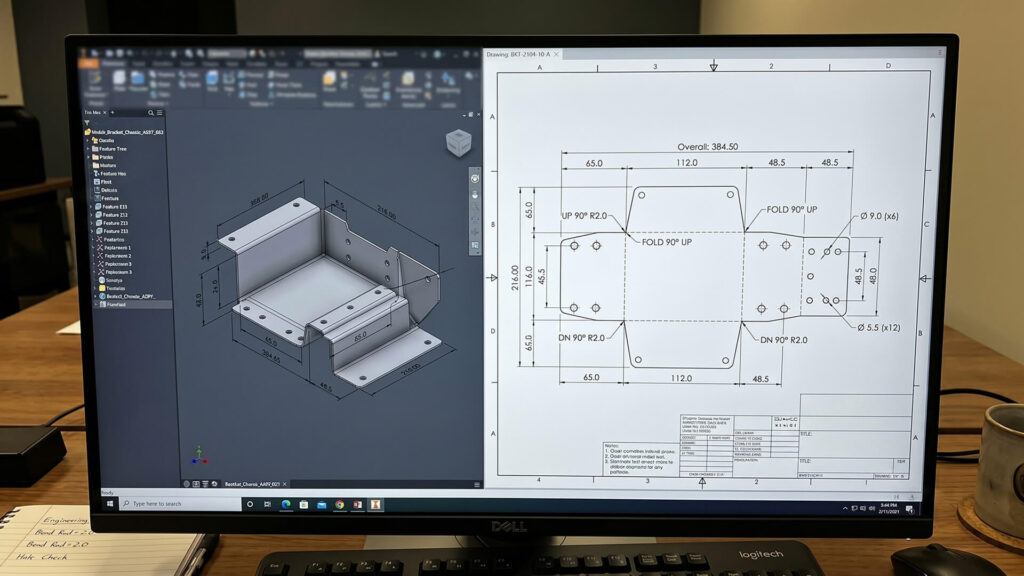This screenshot has height=576, width=1024.
Task: Click the first round icon left of document tab
Action: click(187, 484)
